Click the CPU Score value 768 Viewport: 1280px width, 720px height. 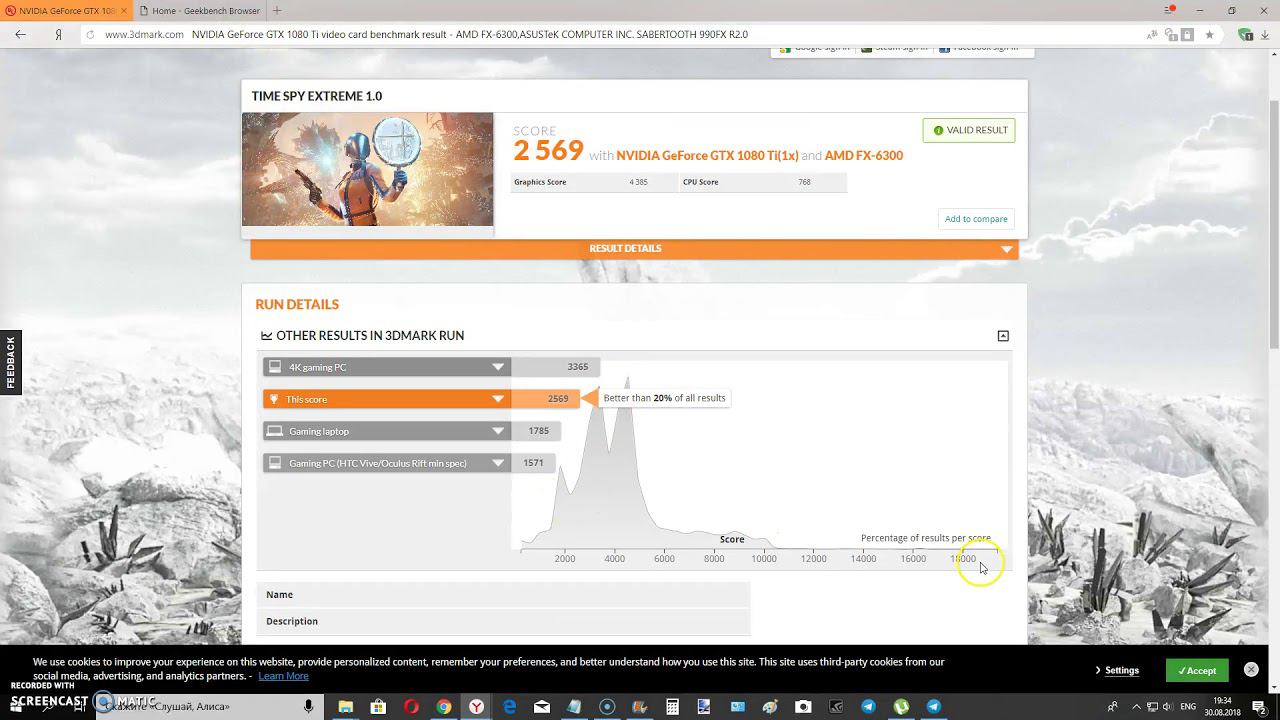(x=804, y=182)
